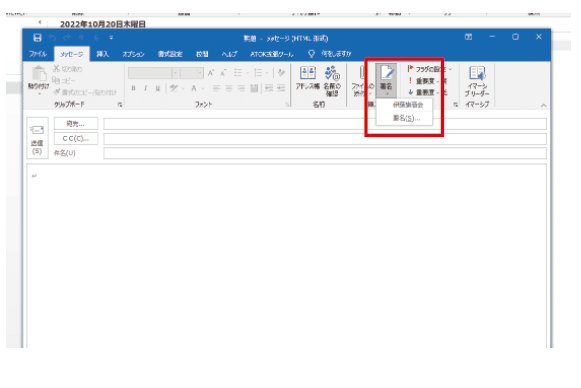Click into the To address field

pyautogui.click(x=325, y=124)
